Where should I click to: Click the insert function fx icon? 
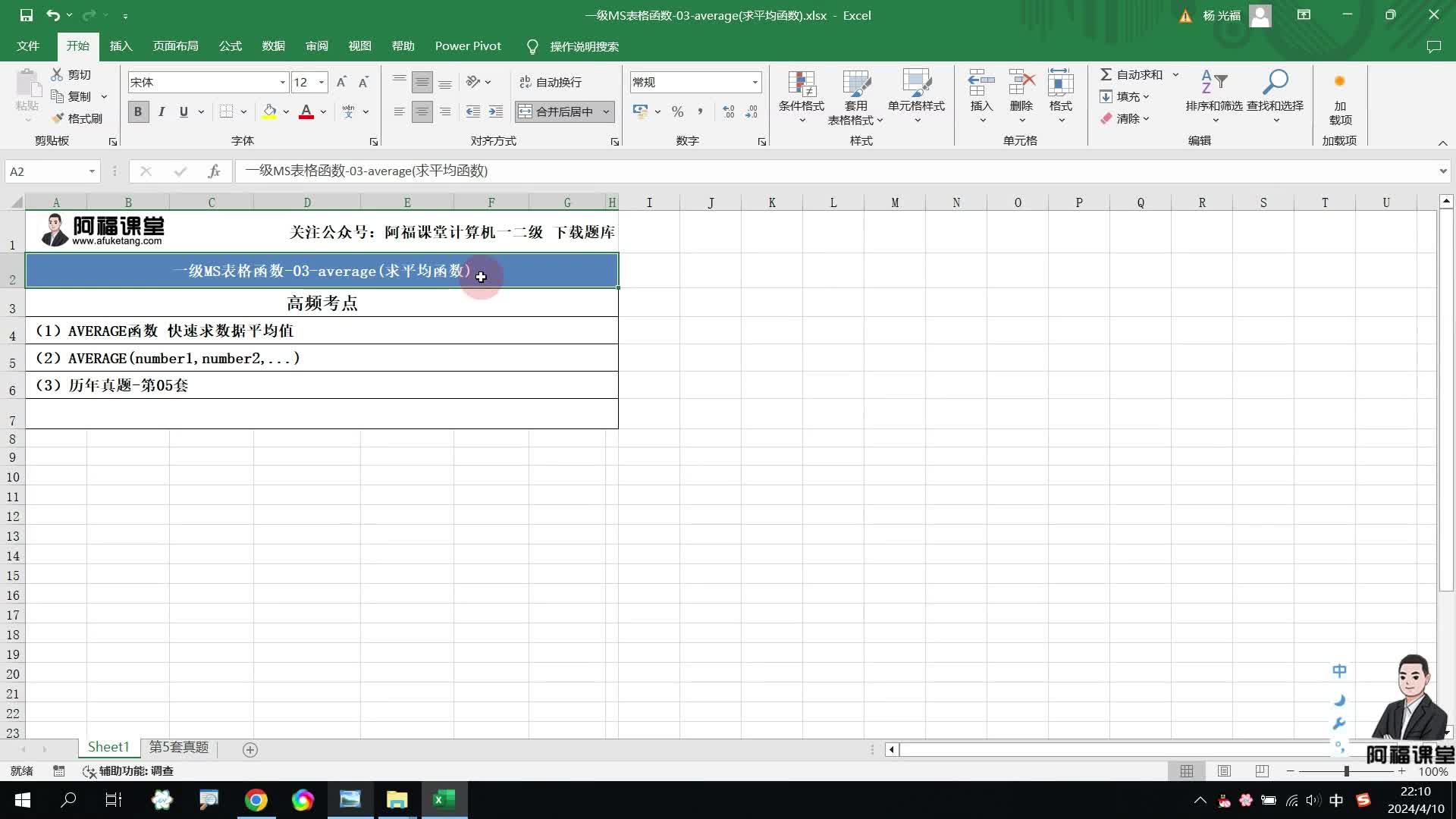214,171
